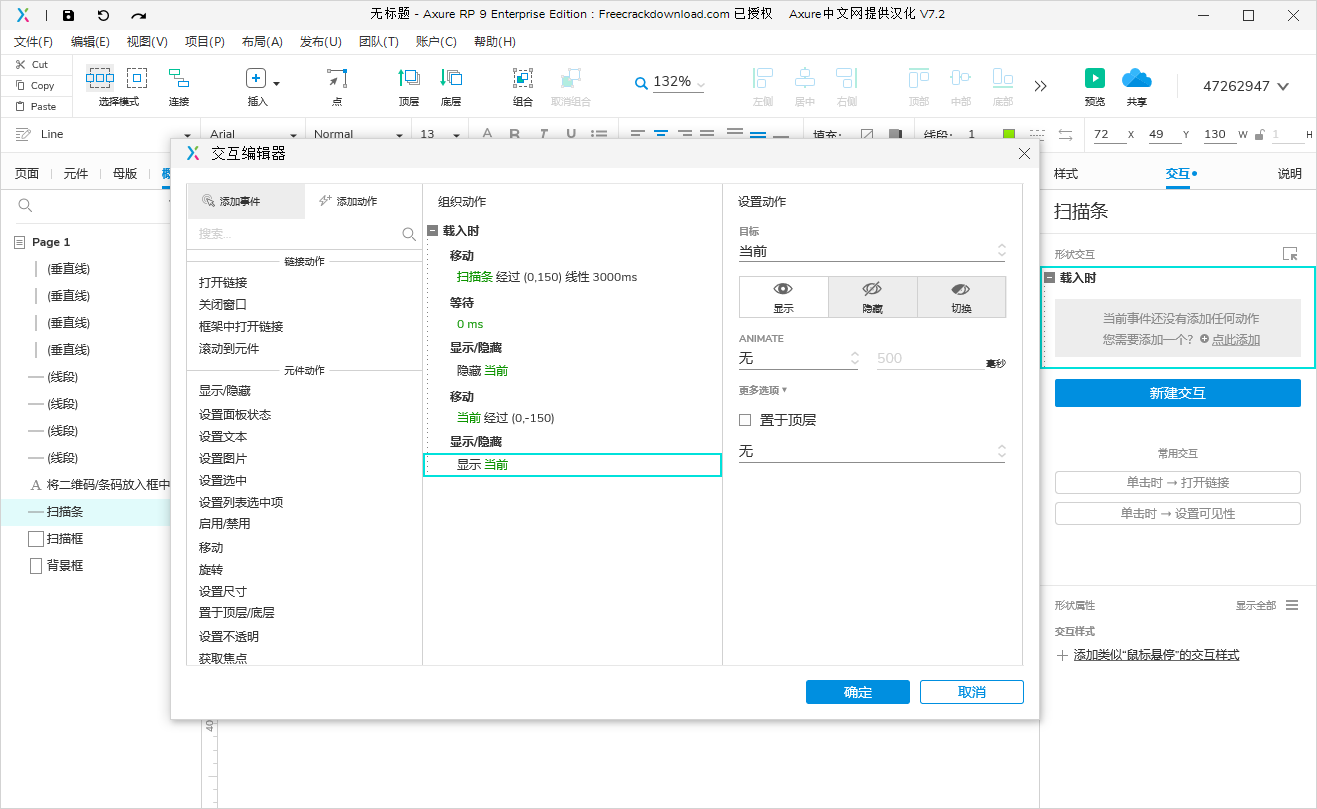The width and height of the screenshot is (1317, 809).
Task: Click the Undo arrow icon
Action: 103,15
